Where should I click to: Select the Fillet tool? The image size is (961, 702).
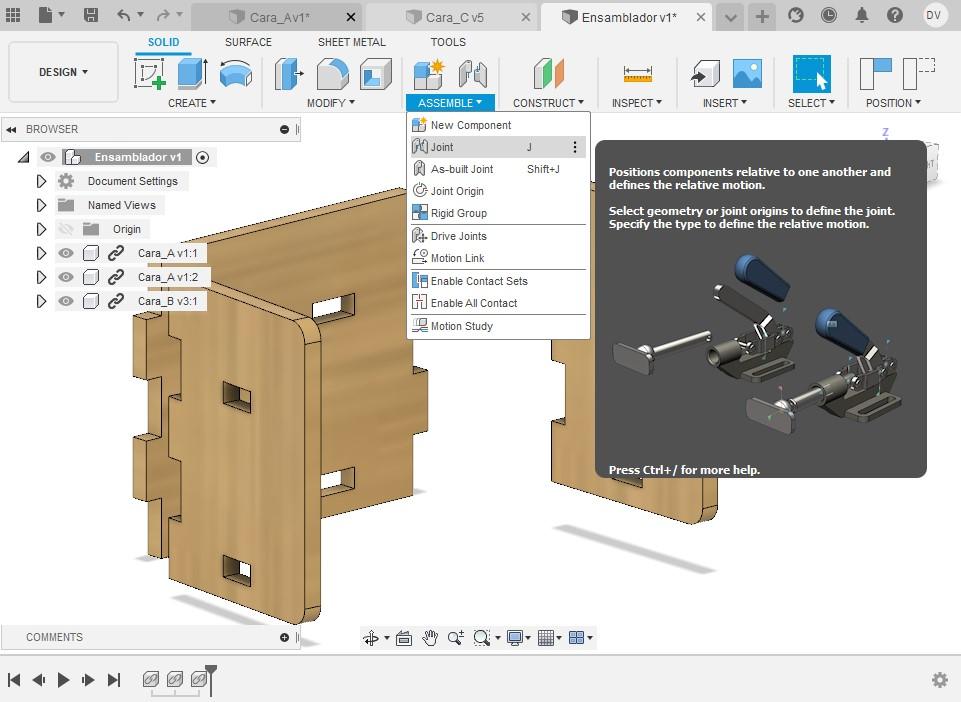coord(332,74)
